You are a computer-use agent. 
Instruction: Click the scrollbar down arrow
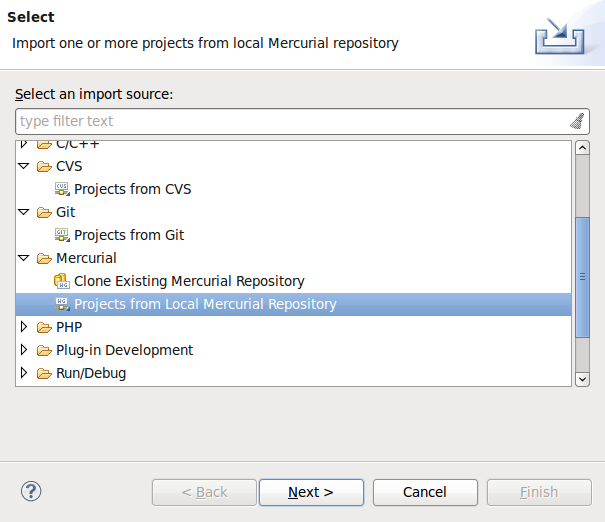tap(582, 379)
